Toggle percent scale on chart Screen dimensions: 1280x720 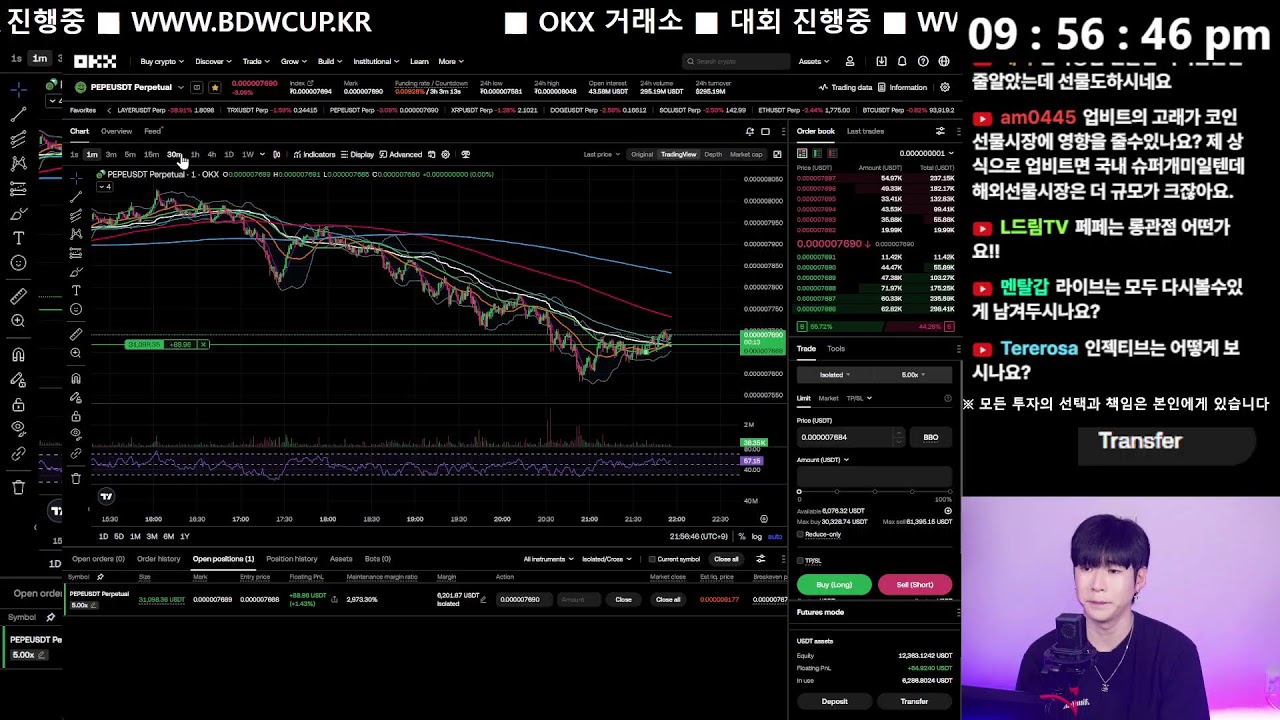(x=743, y=536)
